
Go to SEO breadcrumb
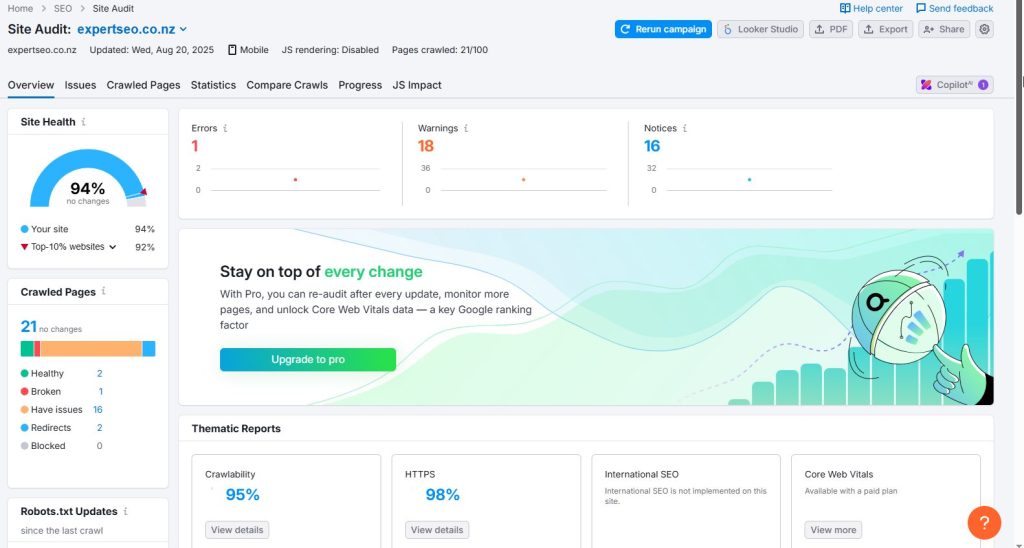point(63,8)
